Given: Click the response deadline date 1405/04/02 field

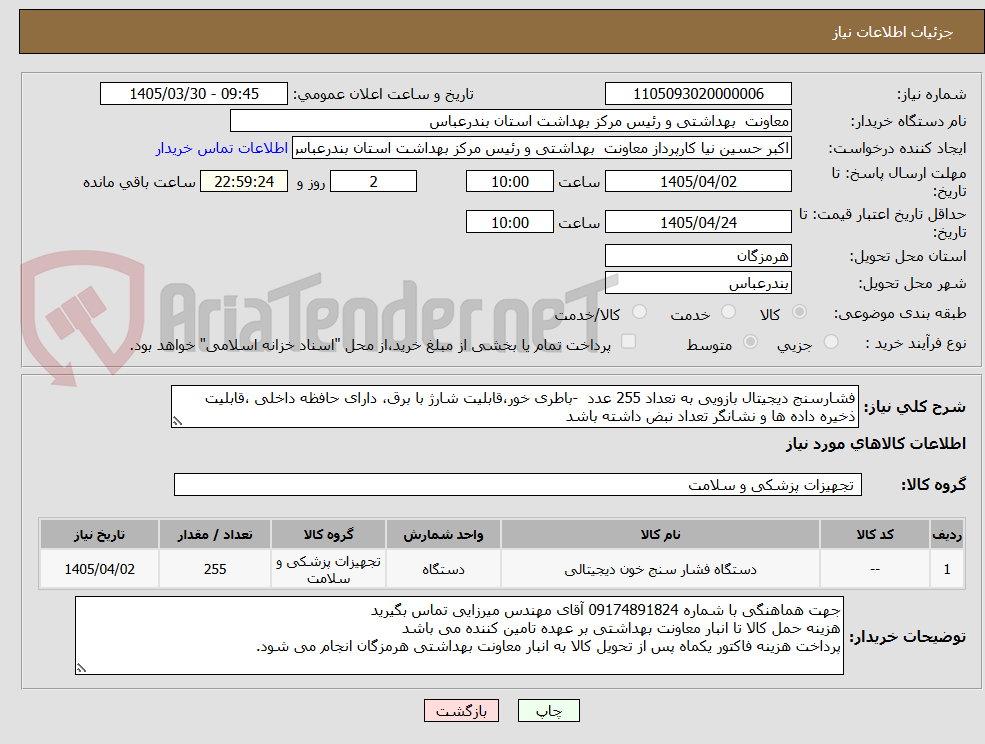Looking at the screenshot, I should pyautogui.click(x=698, y=182).
